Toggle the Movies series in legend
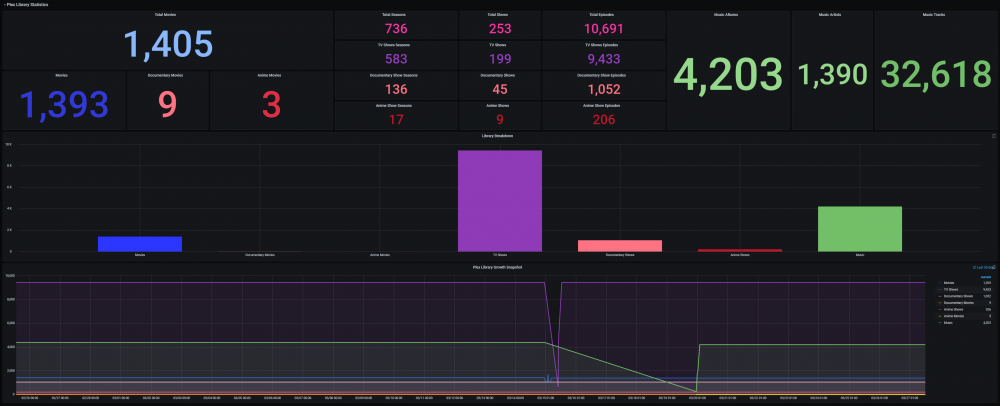 point(949,282)
